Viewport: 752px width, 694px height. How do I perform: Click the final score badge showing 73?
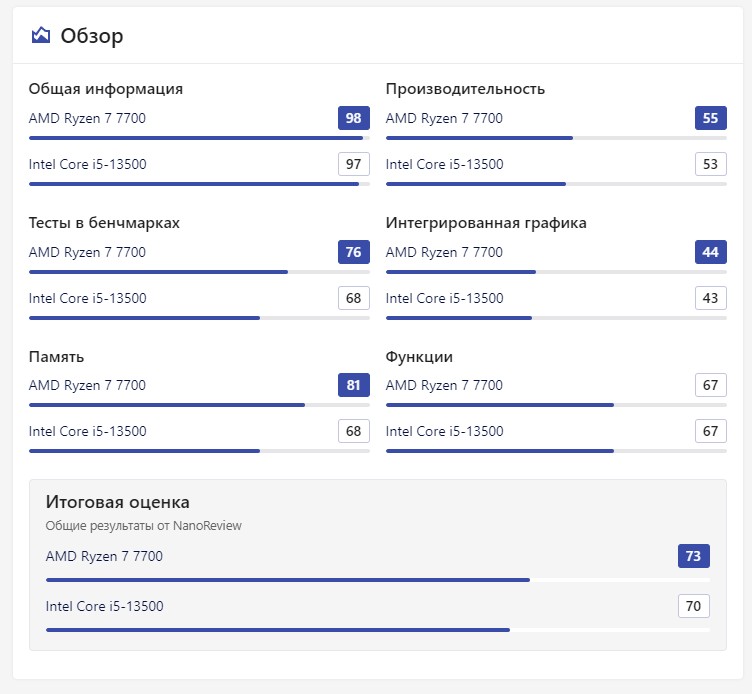(x=693, y=556)
